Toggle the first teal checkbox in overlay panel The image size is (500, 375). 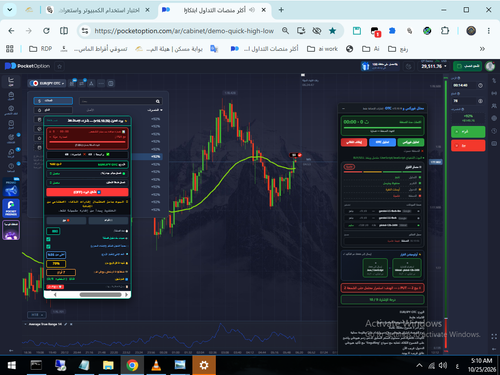[49, 239]
